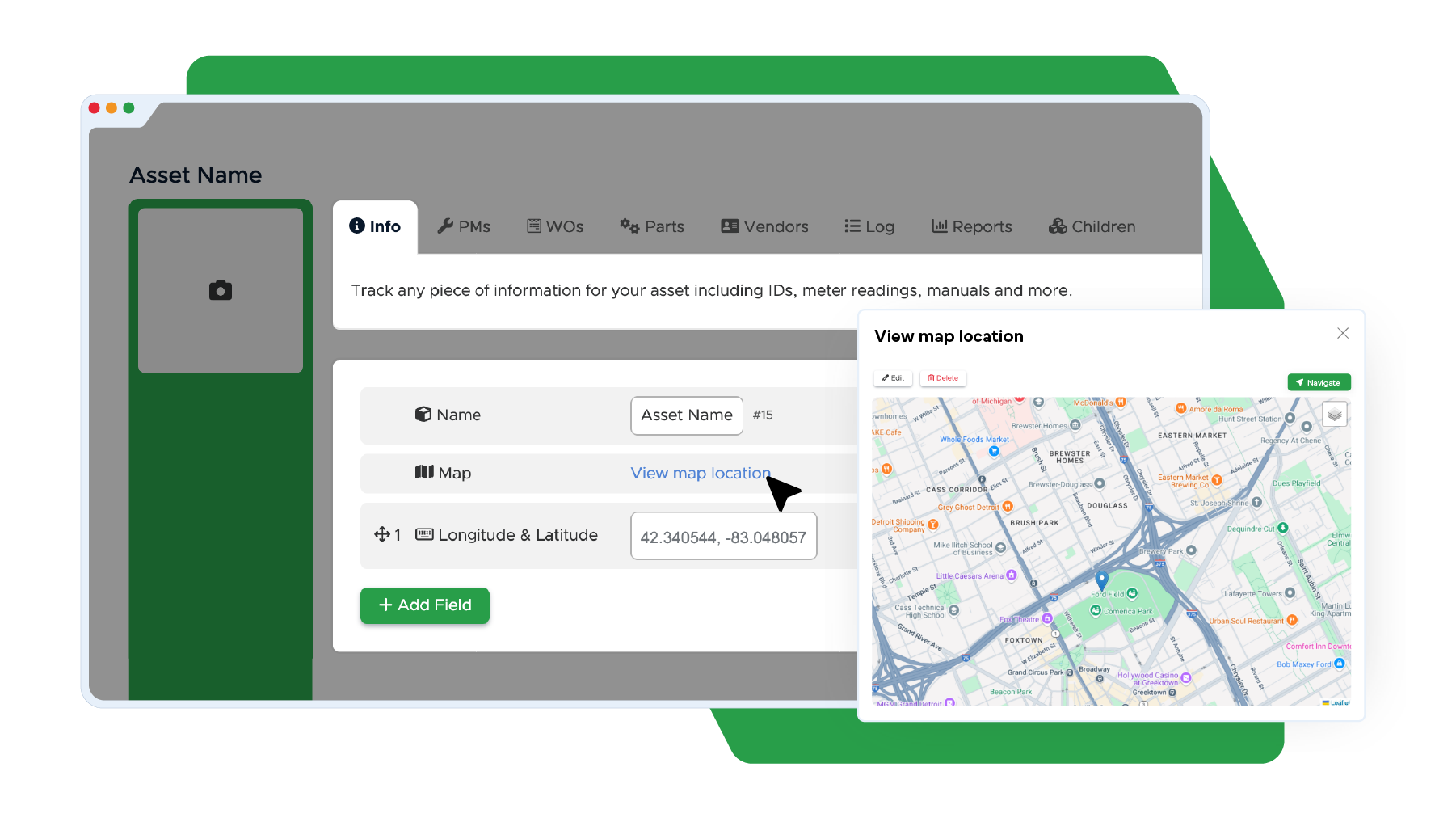The width and height of the screenshot is (1456, 822).
Task: Open the map layers control on the map
Action: click(x=1333, y=414)
